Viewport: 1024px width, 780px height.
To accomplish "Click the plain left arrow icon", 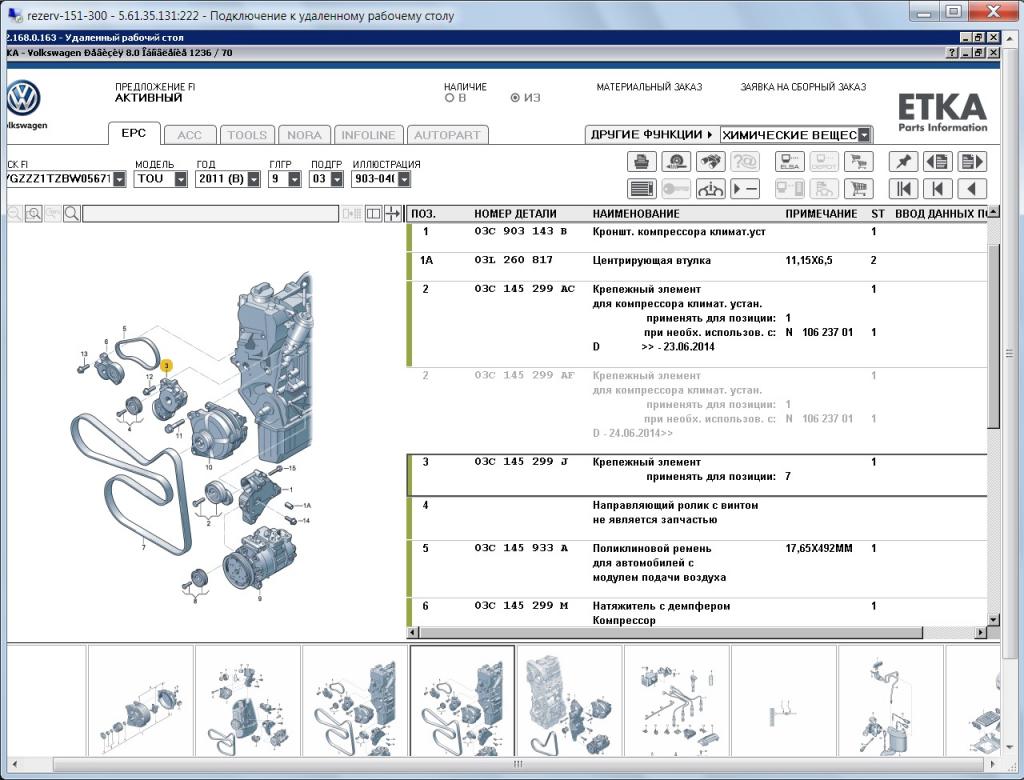I will (x=972, y=189).
